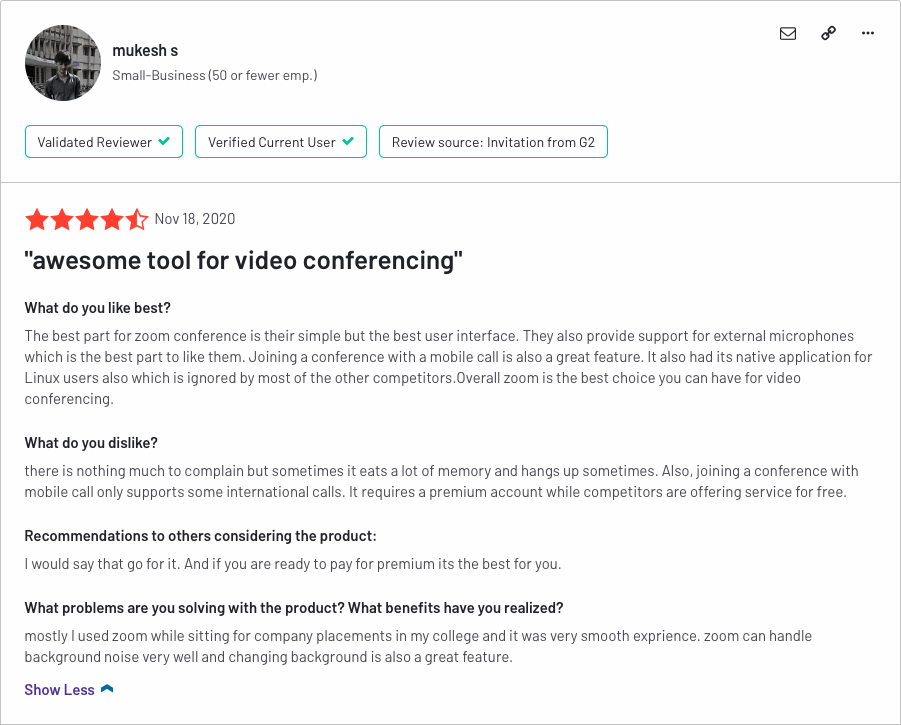Click the green checkmark in Verified Current User

pyautogui.click(x=348, y=141)
